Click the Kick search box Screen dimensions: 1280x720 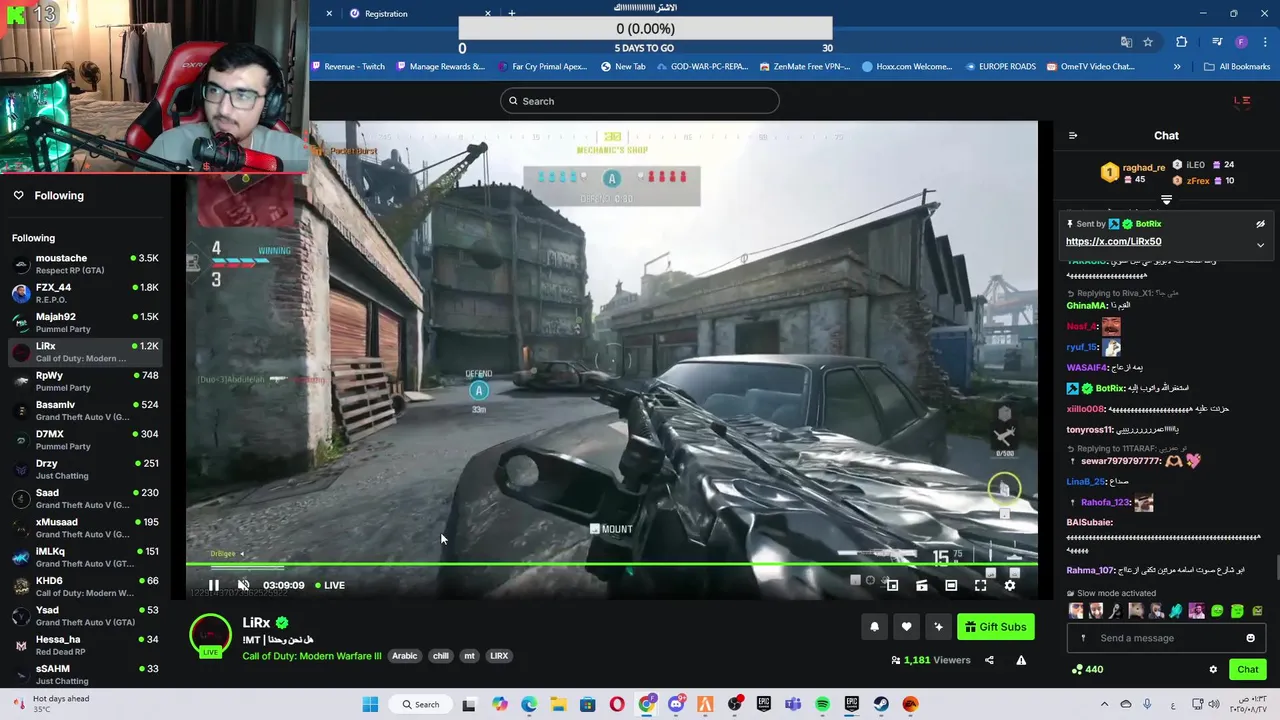coord(640,101)
